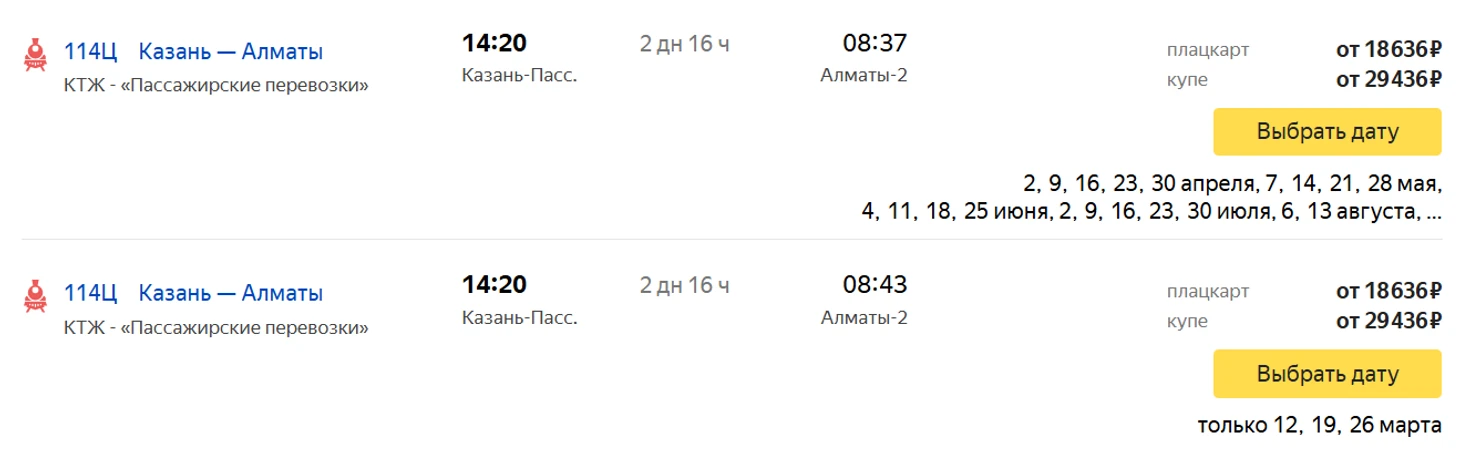Open Казань — Алматы route link arriving 08:43
Image resolution: width=1460 pixels, height=473 pixels.
230,294
